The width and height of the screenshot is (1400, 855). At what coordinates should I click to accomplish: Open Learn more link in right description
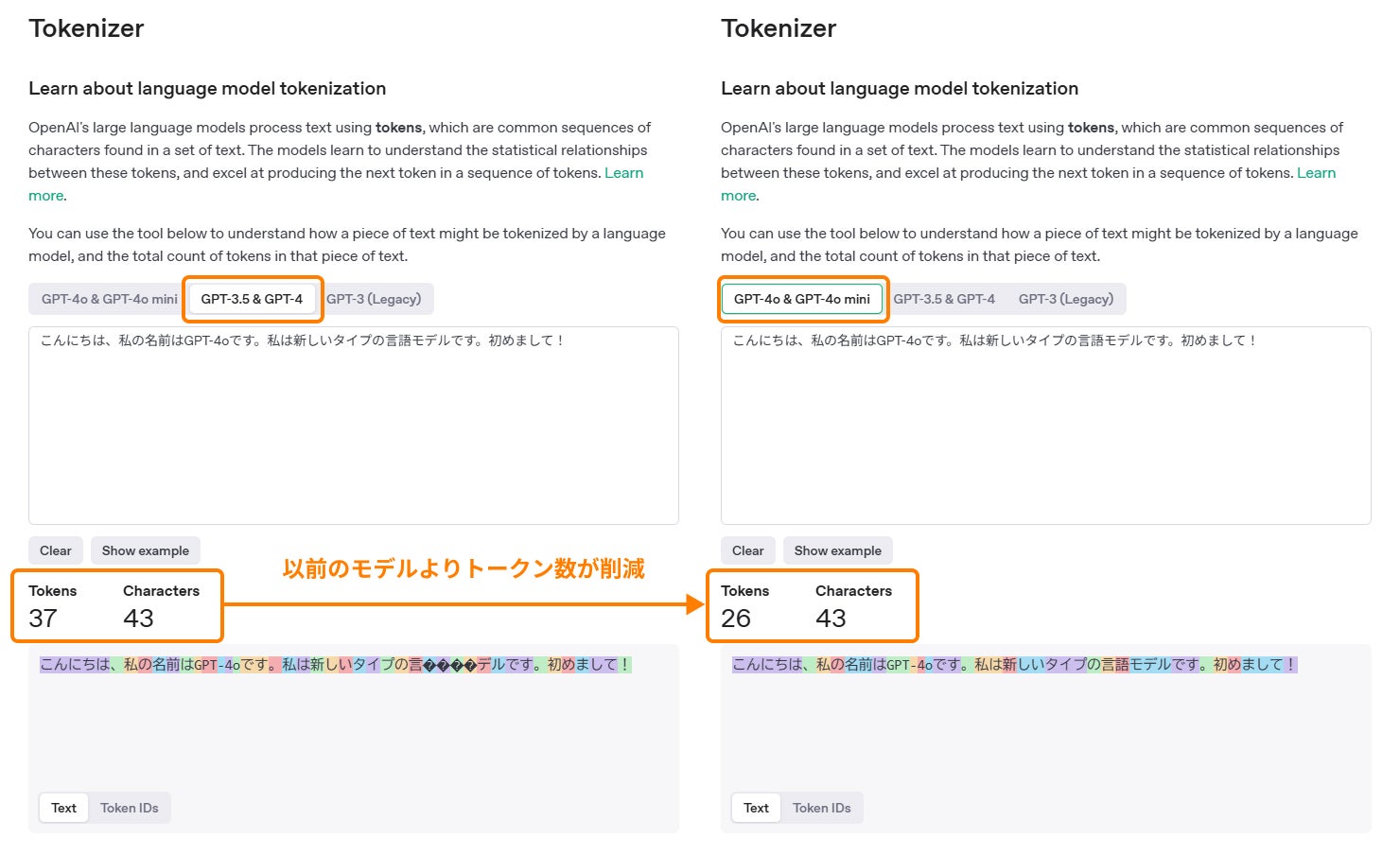coord(1317,173)
